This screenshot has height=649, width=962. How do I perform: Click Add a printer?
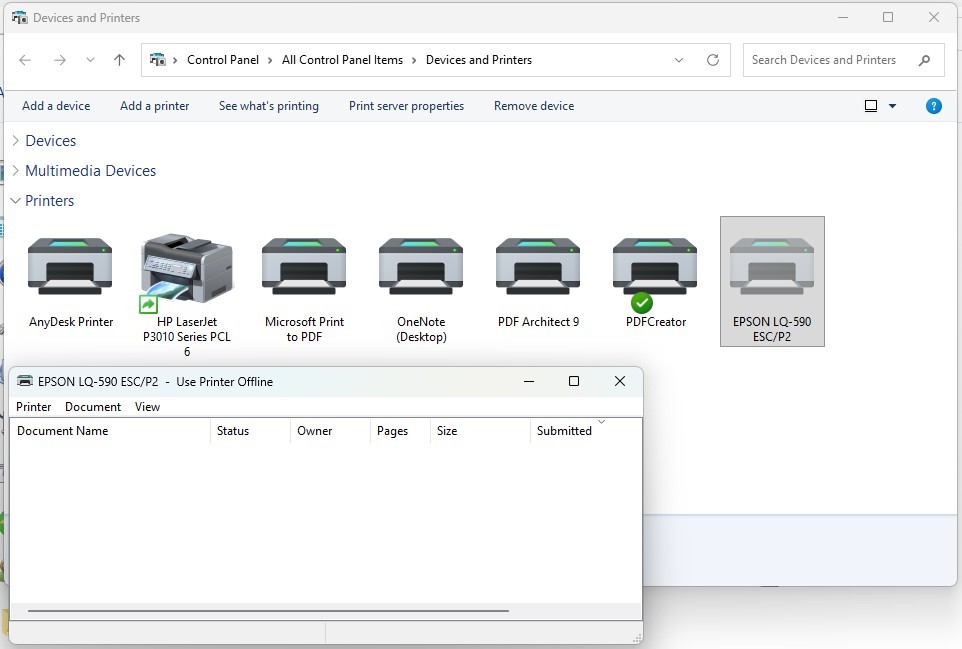154,106
